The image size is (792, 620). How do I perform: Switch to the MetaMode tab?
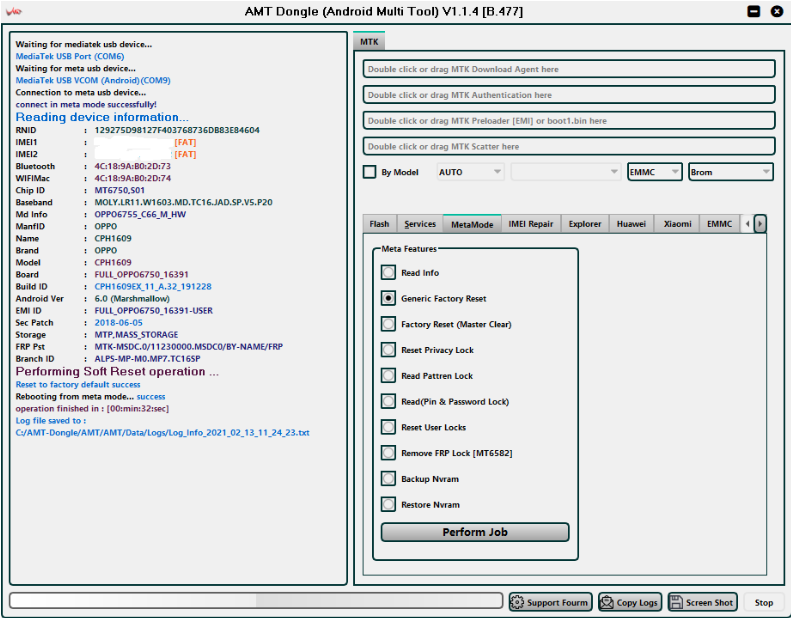tap(472, 224)
